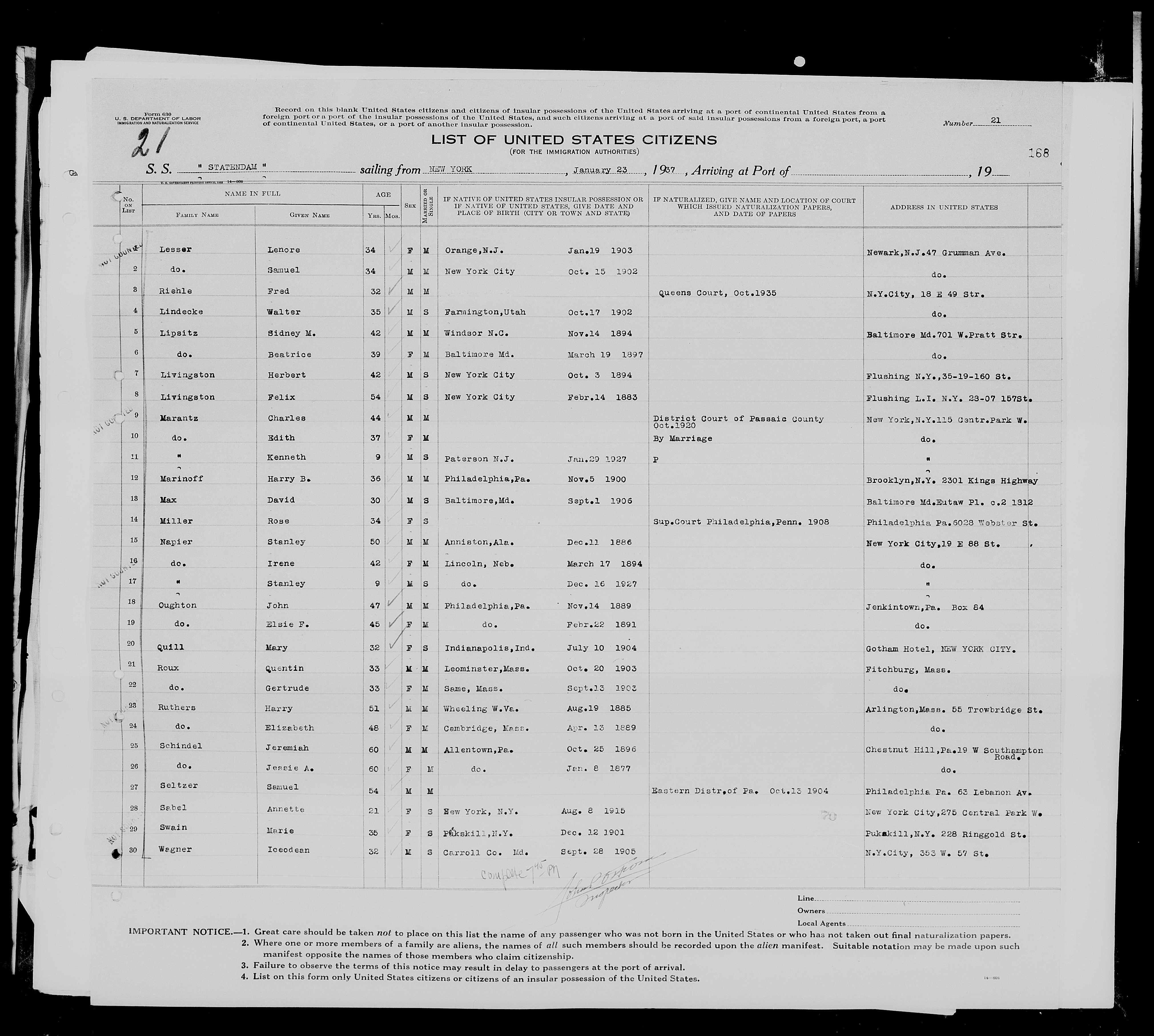Click given name 'Jessie A.'
This screenshot has width=1154, height=1036.
290,768
